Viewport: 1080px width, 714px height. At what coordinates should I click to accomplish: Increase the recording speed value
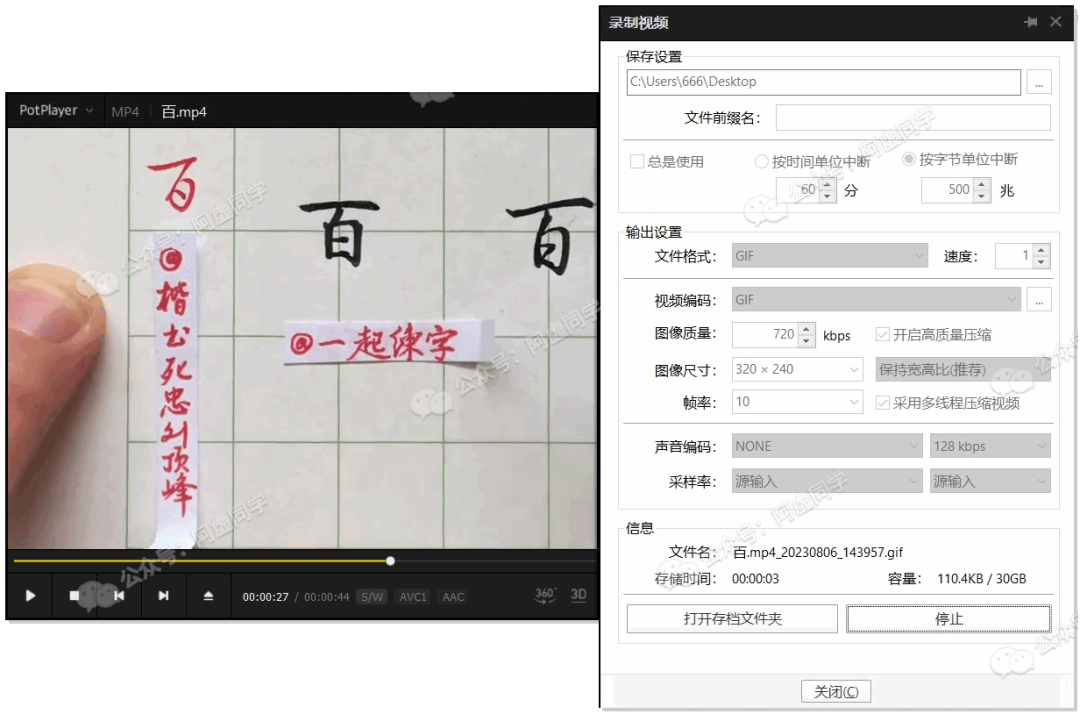(1041, 250)
